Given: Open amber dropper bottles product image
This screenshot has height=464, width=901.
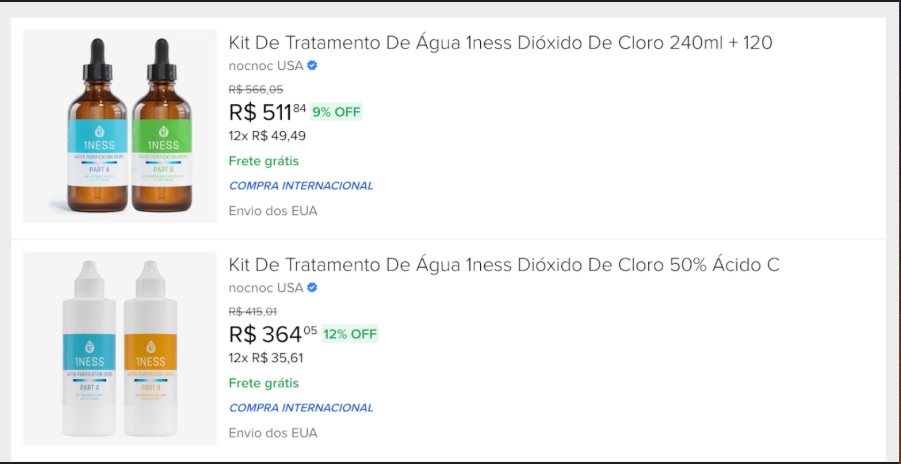Looking at the screenshot, I should click(x=120, y=126).
